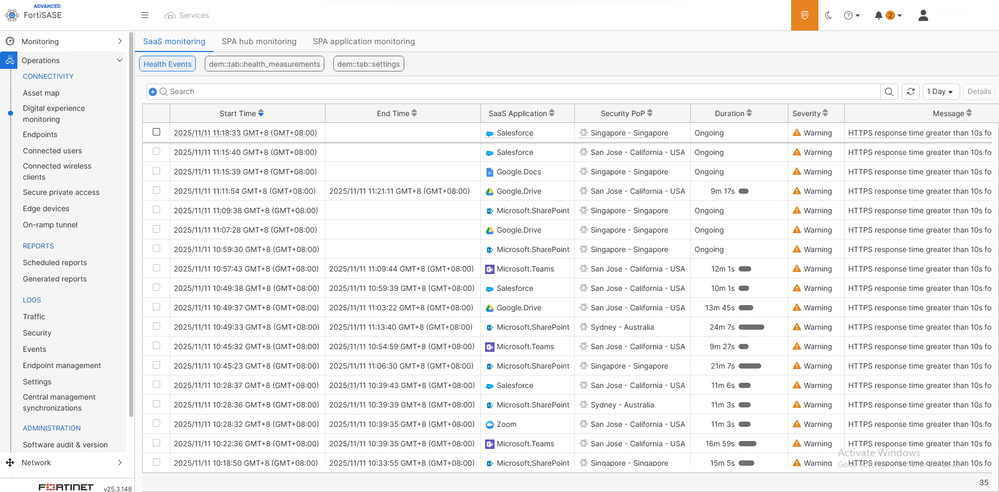Image resolution: width=999 pixels, height=492 pixels.
Task: Click the search magnifier icon
Action: 889,91
